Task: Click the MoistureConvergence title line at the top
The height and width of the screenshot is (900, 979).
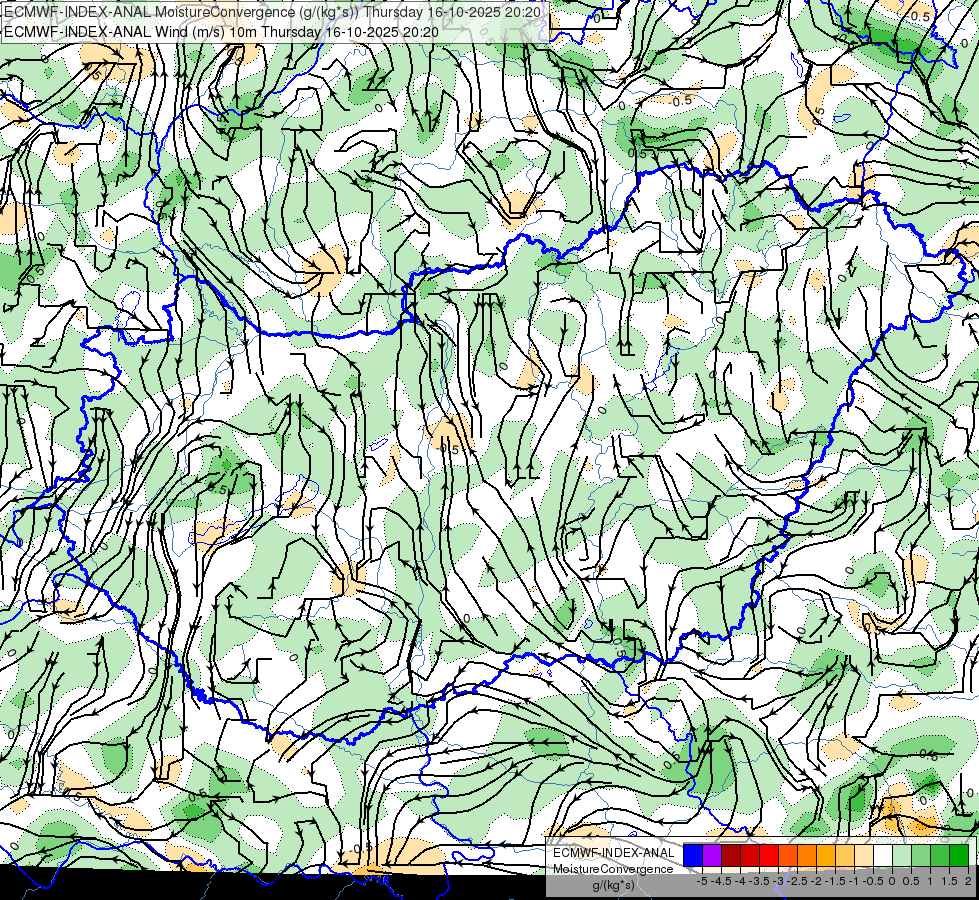Action: (272, 12)
